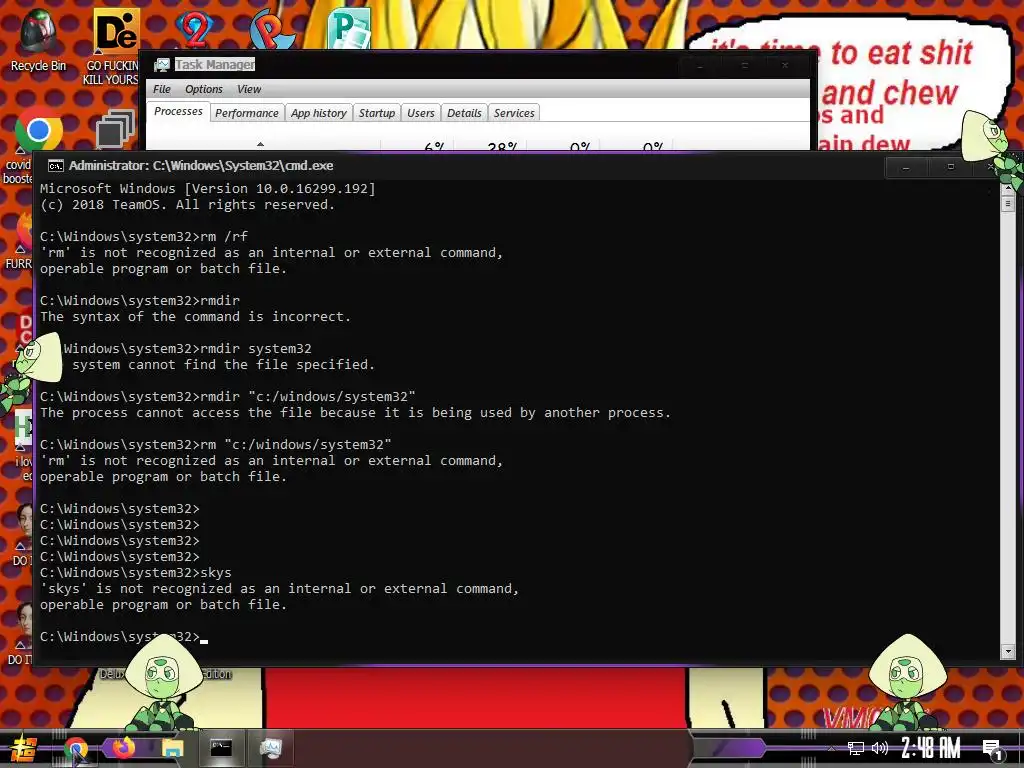This screenshot has height=768, width=1024.
Task: Click the 2:48 AM taskbar clock
Action: point(931,748)
